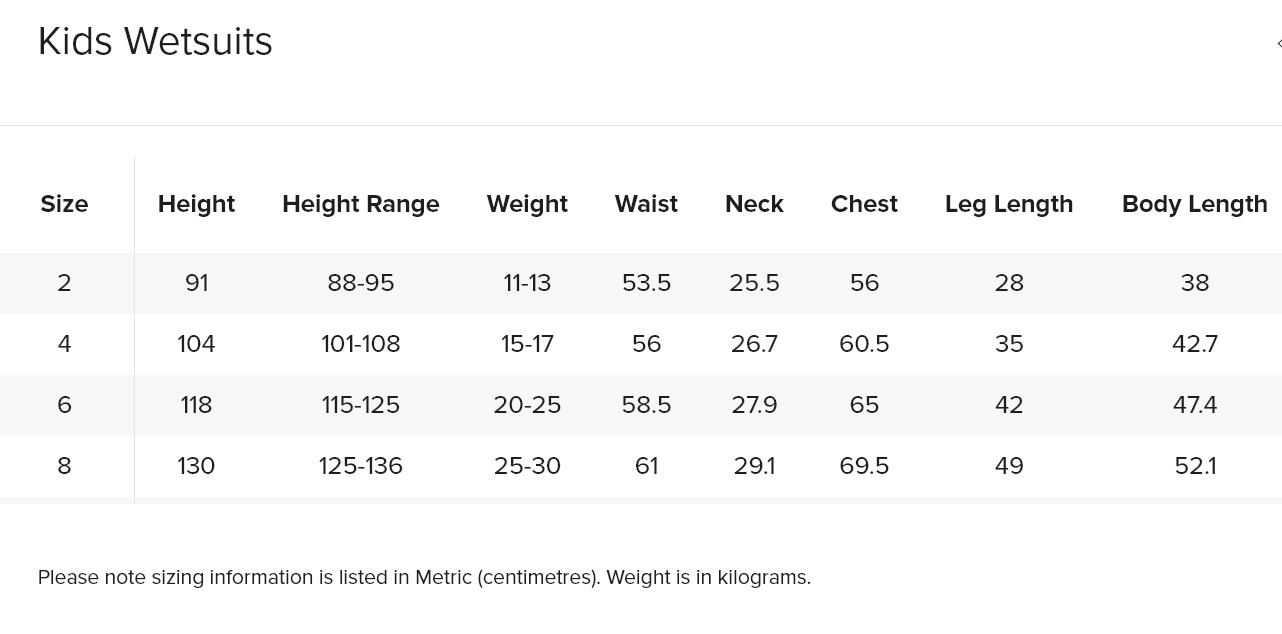Select the 25-30 weight cell
The image size is (1282, 634).
click(527, 466)
